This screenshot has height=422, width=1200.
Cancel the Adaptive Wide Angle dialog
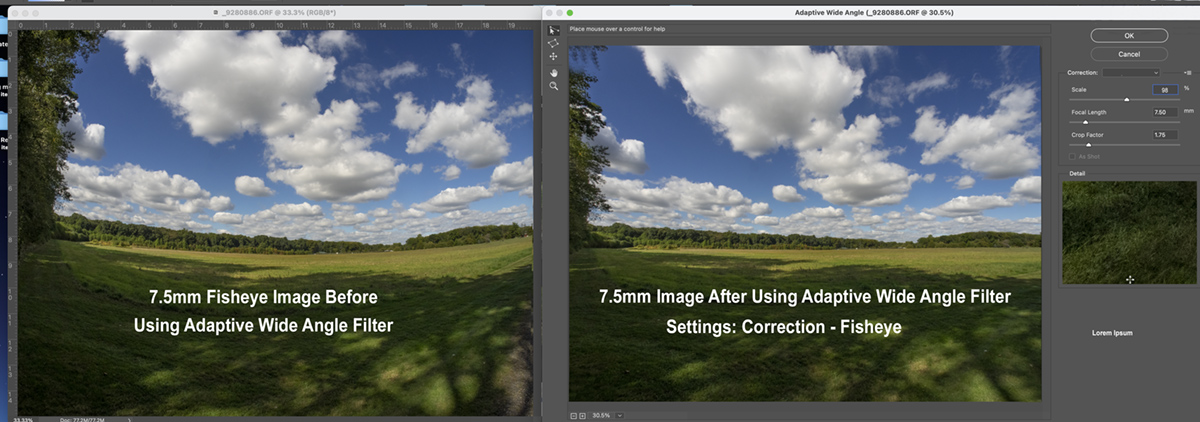click(x=1129, y=54)
